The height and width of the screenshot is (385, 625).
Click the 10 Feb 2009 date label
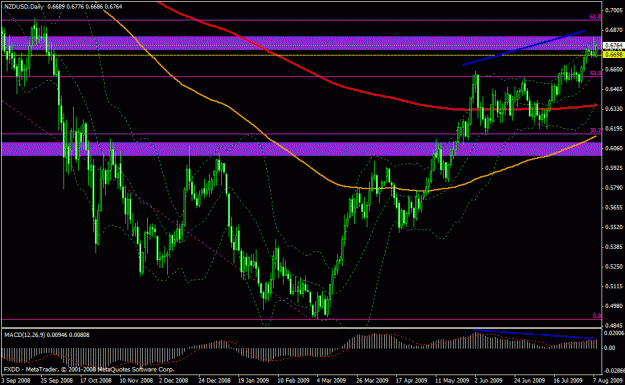(294, 381)
